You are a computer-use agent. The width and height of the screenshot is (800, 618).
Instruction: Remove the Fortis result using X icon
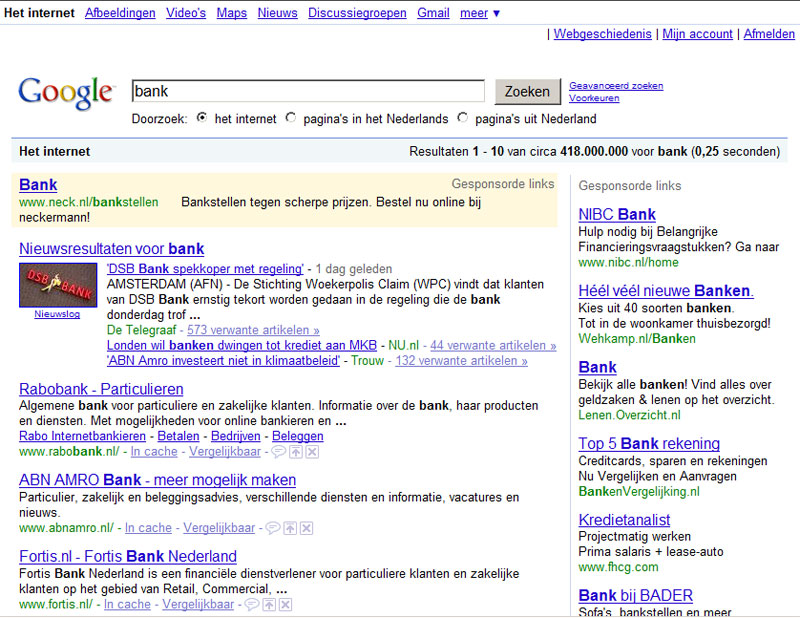[x=286, y=604]
